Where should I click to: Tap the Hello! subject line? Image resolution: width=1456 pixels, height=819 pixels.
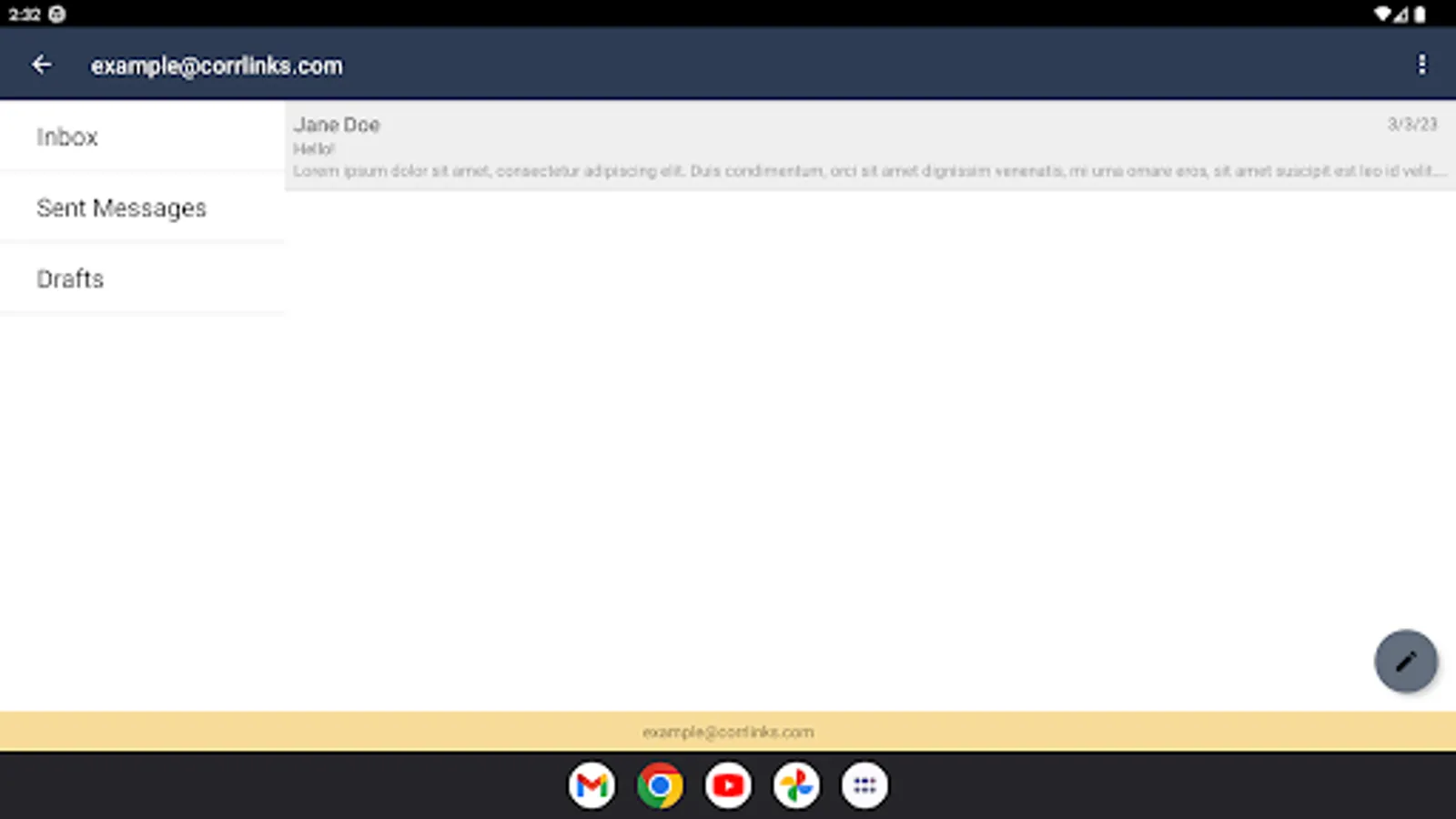[314, 149]
